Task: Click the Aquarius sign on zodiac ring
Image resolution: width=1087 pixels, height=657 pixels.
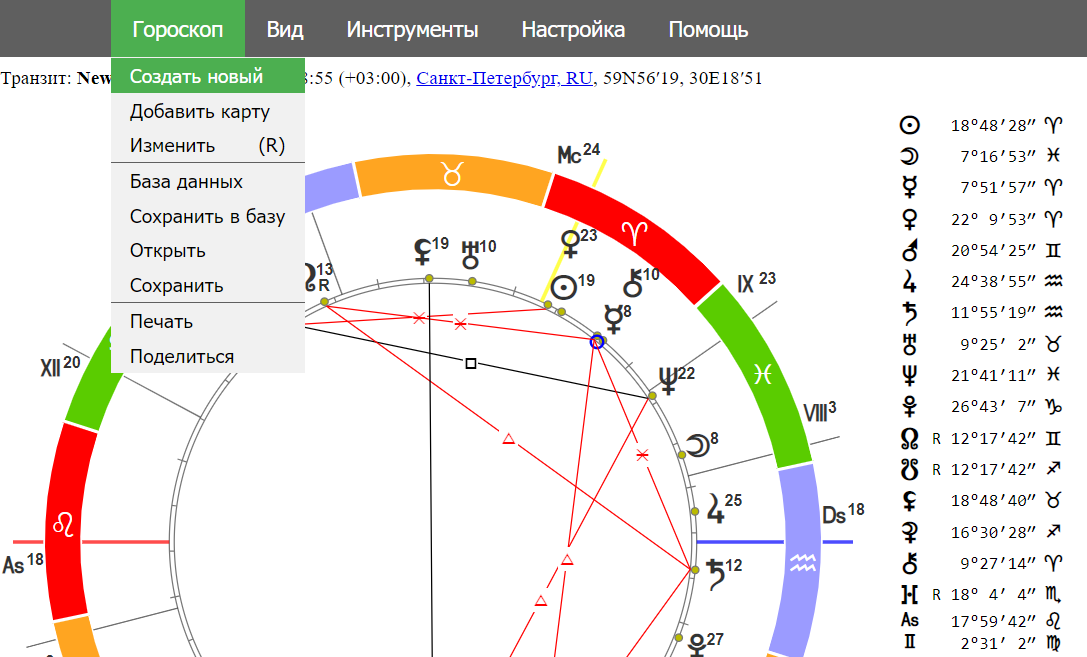Action: point(803,563)
